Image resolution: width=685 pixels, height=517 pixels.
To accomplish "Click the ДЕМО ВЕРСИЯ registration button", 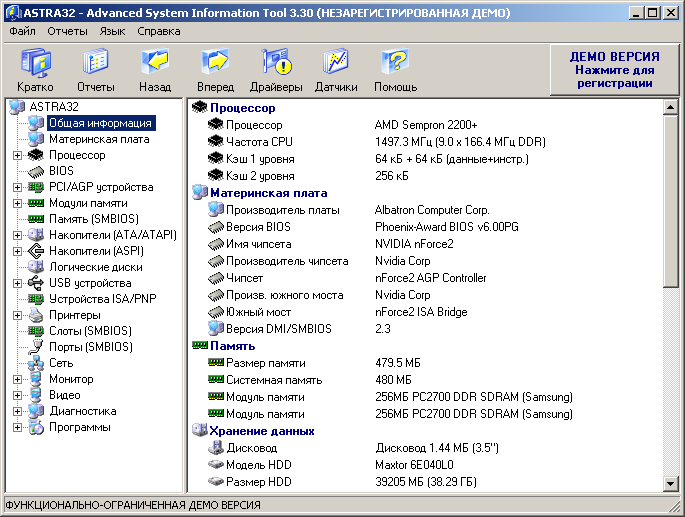I will [615, 70].
